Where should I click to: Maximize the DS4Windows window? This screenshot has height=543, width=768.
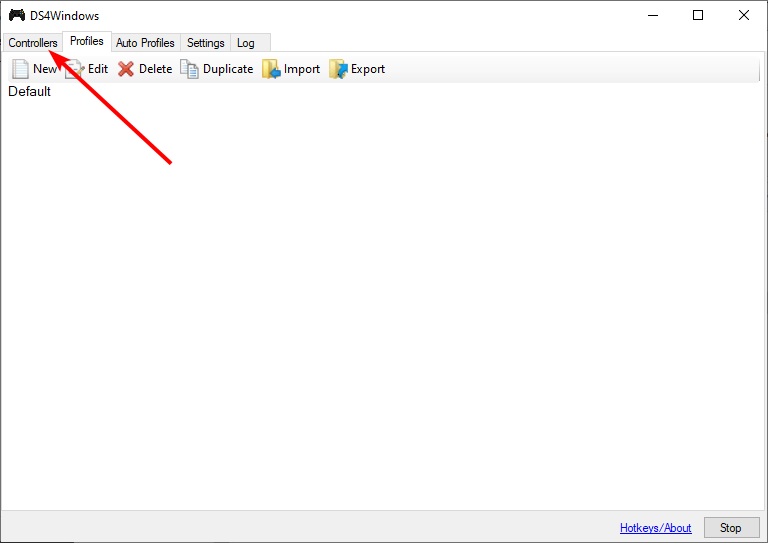point(698,15)
